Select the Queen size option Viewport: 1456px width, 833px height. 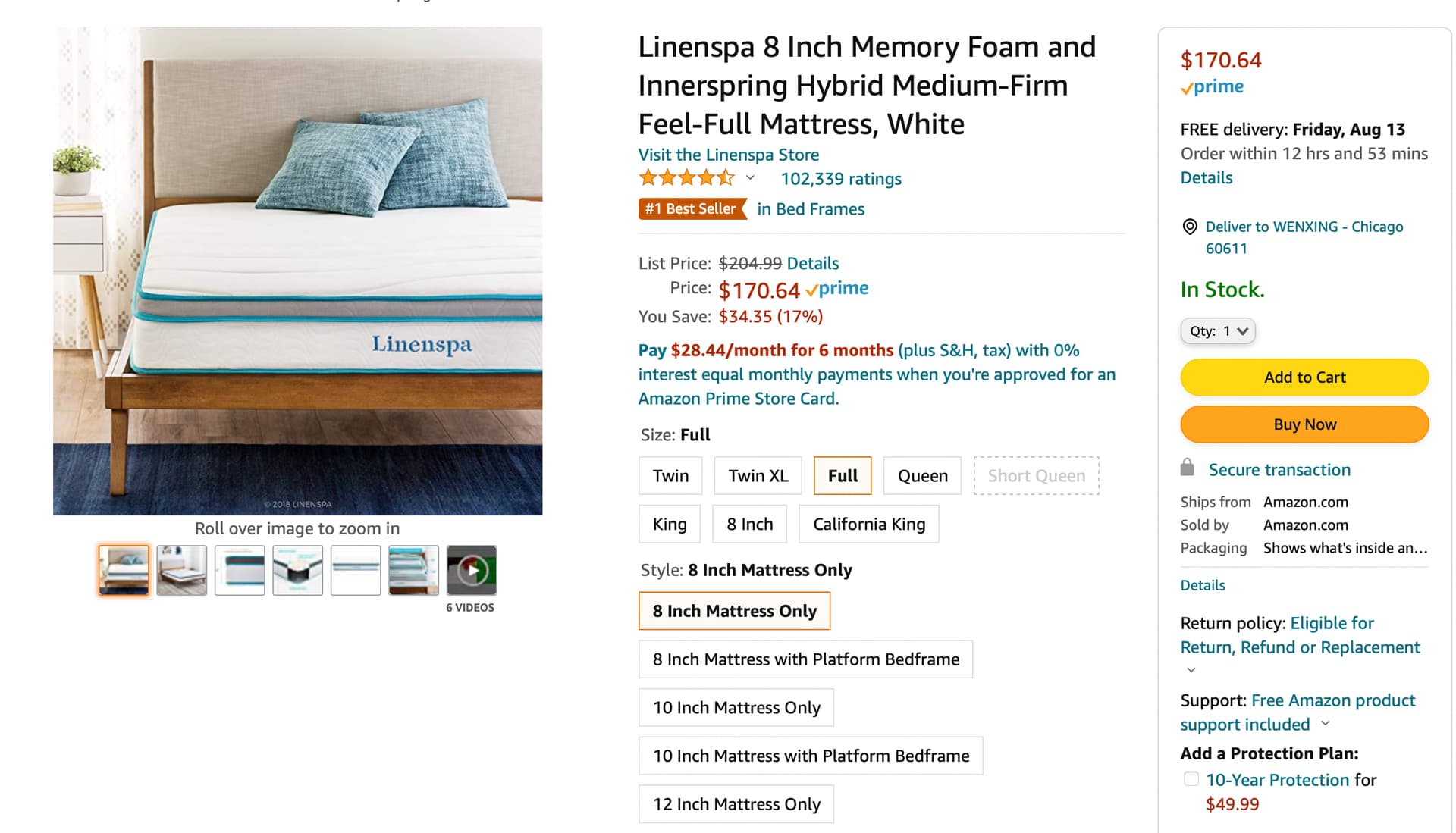coord(922,476)
